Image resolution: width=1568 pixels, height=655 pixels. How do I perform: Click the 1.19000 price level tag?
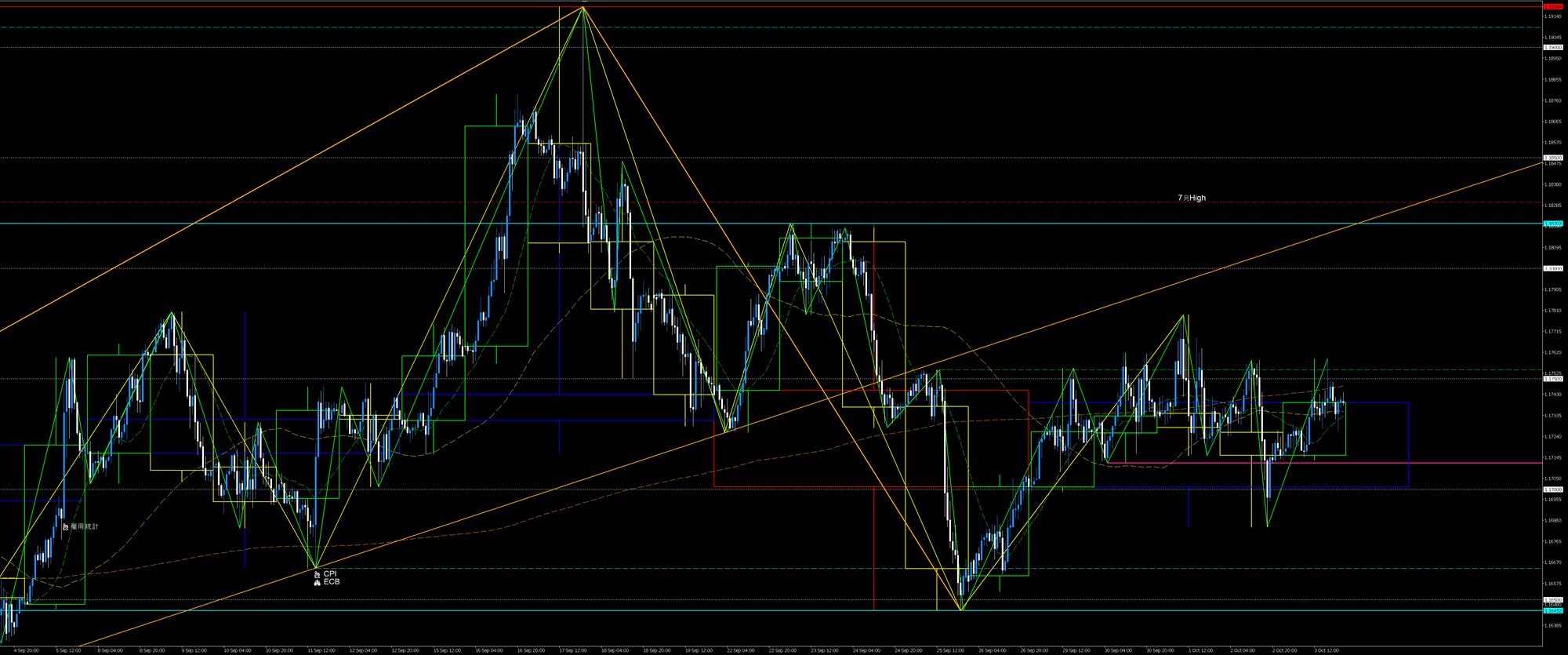pos(1553,47)
